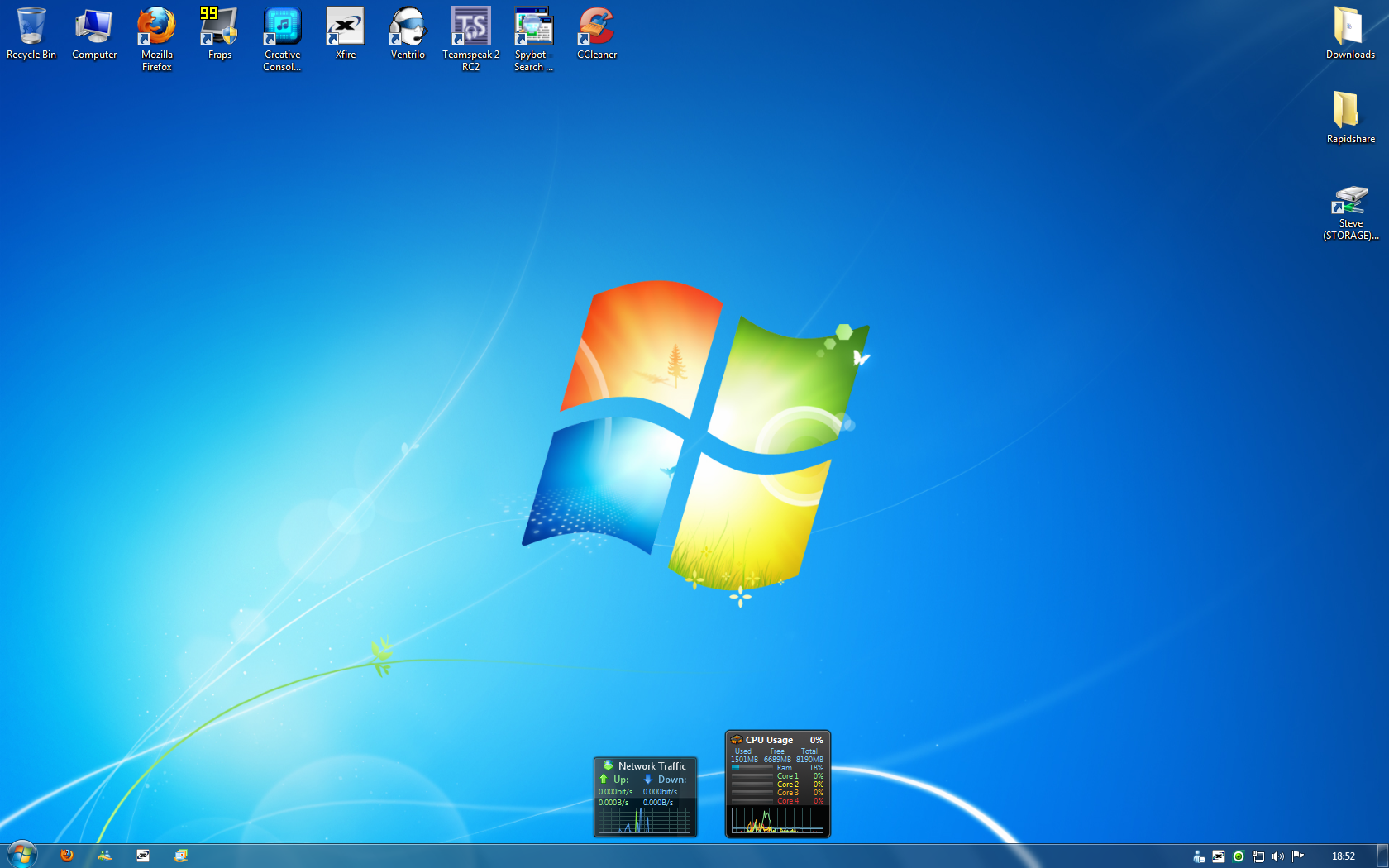Image resolution: width=1389 pixels, height=868 pixels.
Task: Select the Xfire desktop shortcut
Action: [346, 27]
